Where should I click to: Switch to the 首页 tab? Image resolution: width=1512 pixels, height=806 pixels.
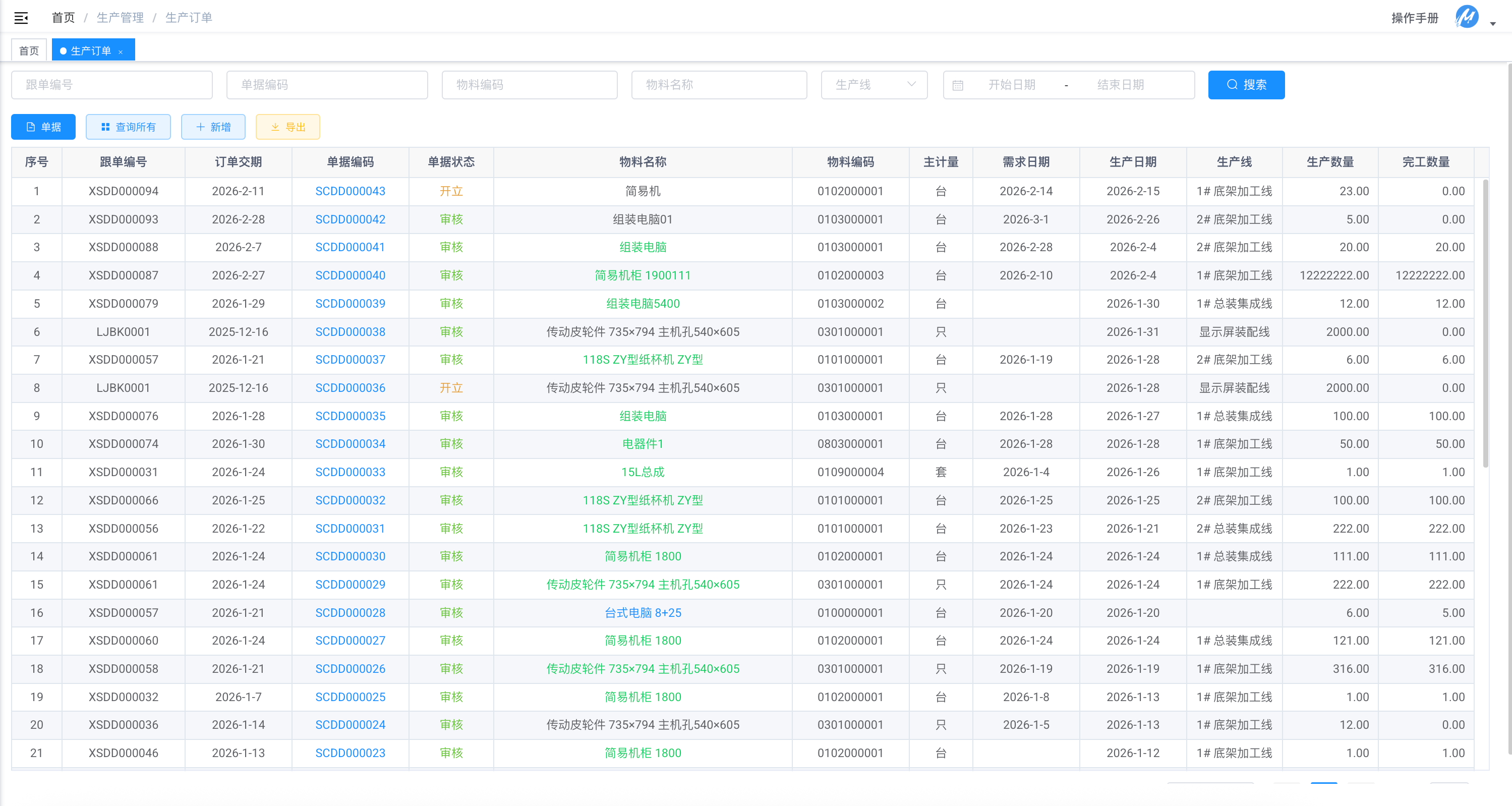pyautogui.click(x=29, y=50)
